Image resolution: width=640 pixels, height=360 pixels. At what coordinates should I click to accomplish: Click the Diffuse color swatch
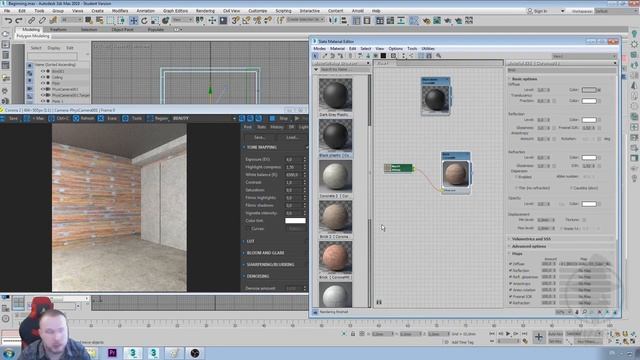(589, 90)
